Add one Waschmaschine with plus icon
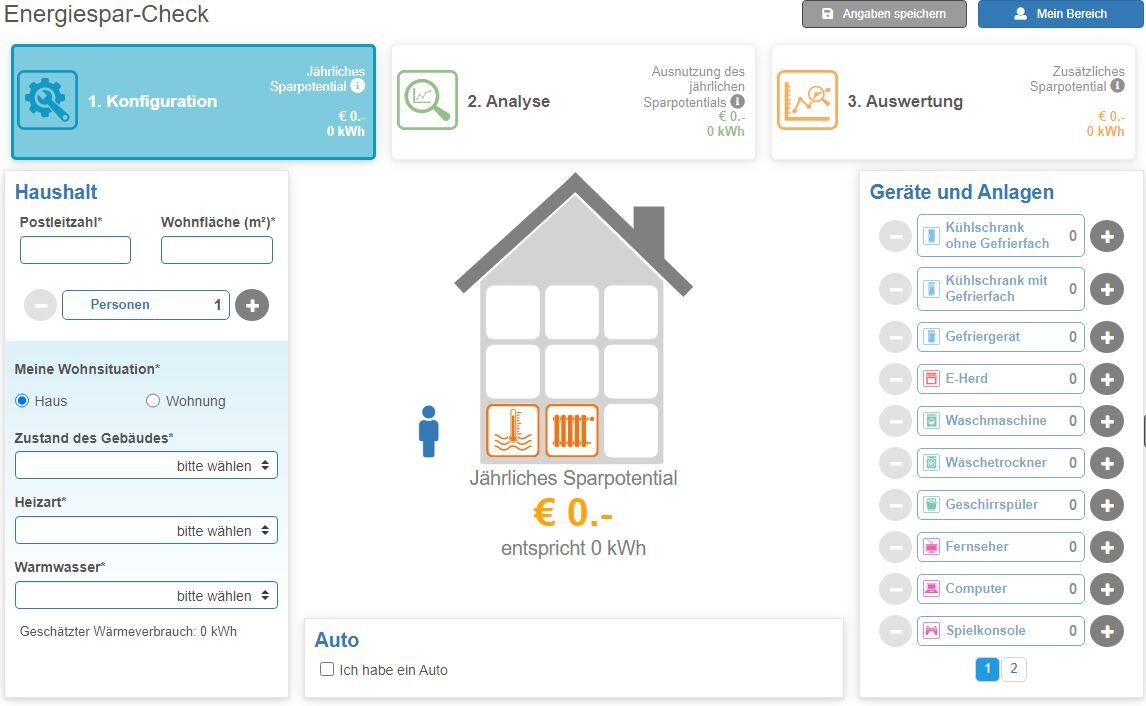Screen dimensions: 1146x706 (1106, 421)
